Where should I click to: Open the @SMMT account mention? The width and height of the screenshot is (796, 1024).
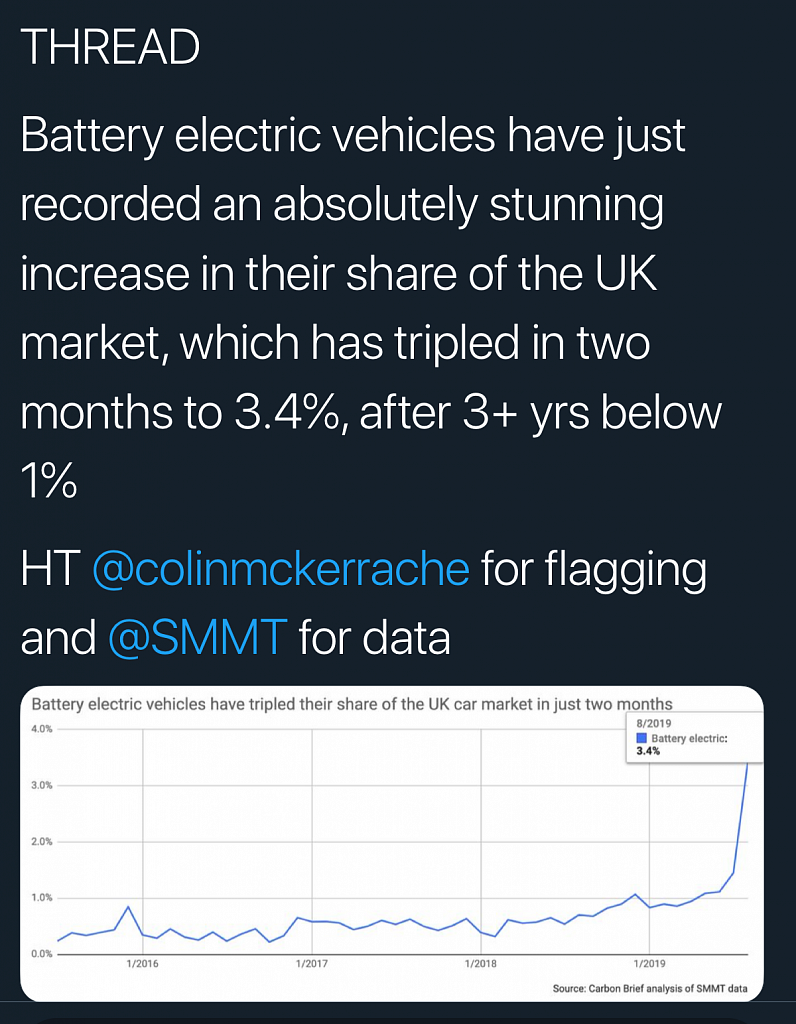(x=197, y=638)
